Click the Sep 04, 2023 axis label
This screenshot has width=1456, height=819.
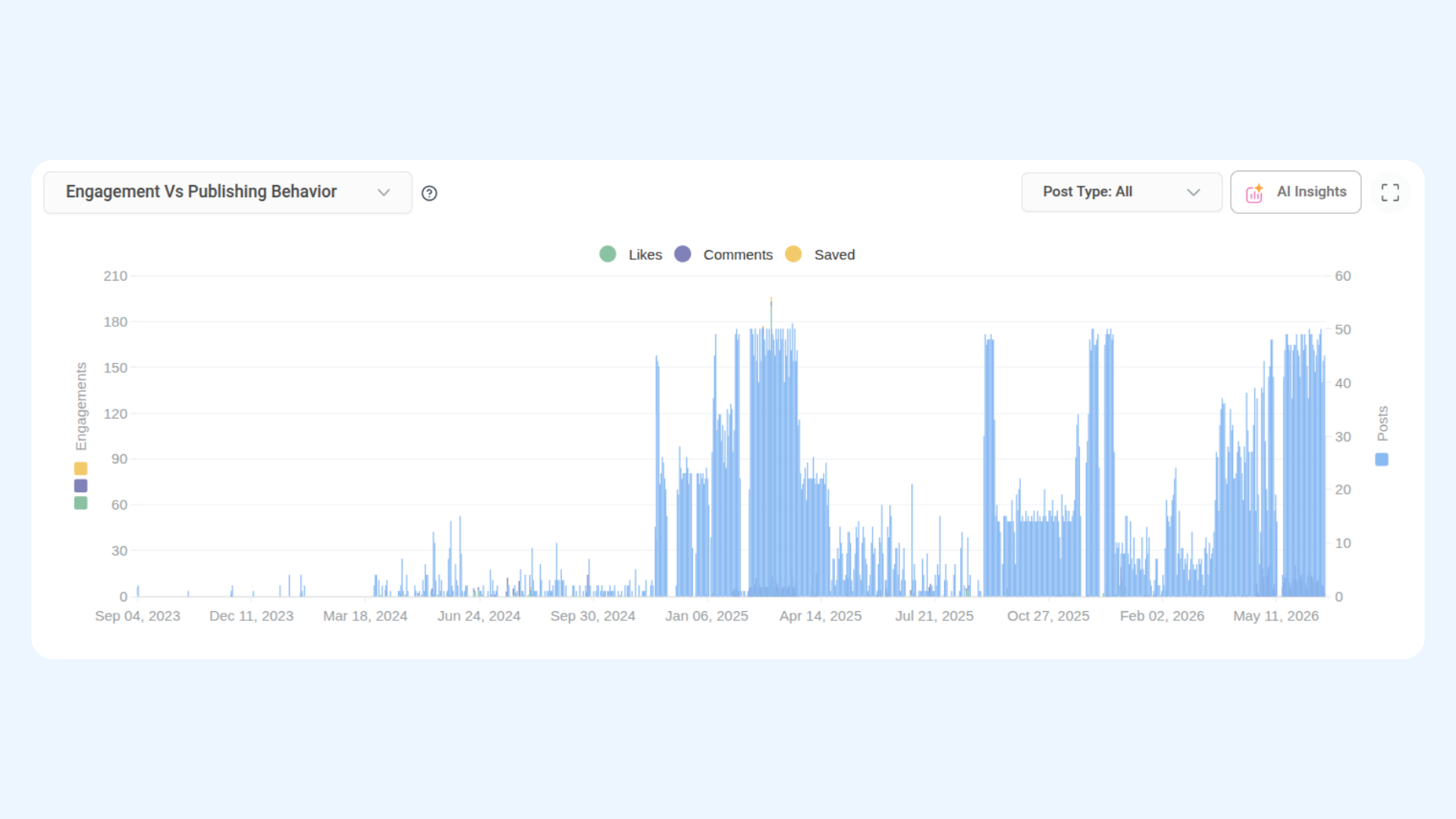(137, 617)
